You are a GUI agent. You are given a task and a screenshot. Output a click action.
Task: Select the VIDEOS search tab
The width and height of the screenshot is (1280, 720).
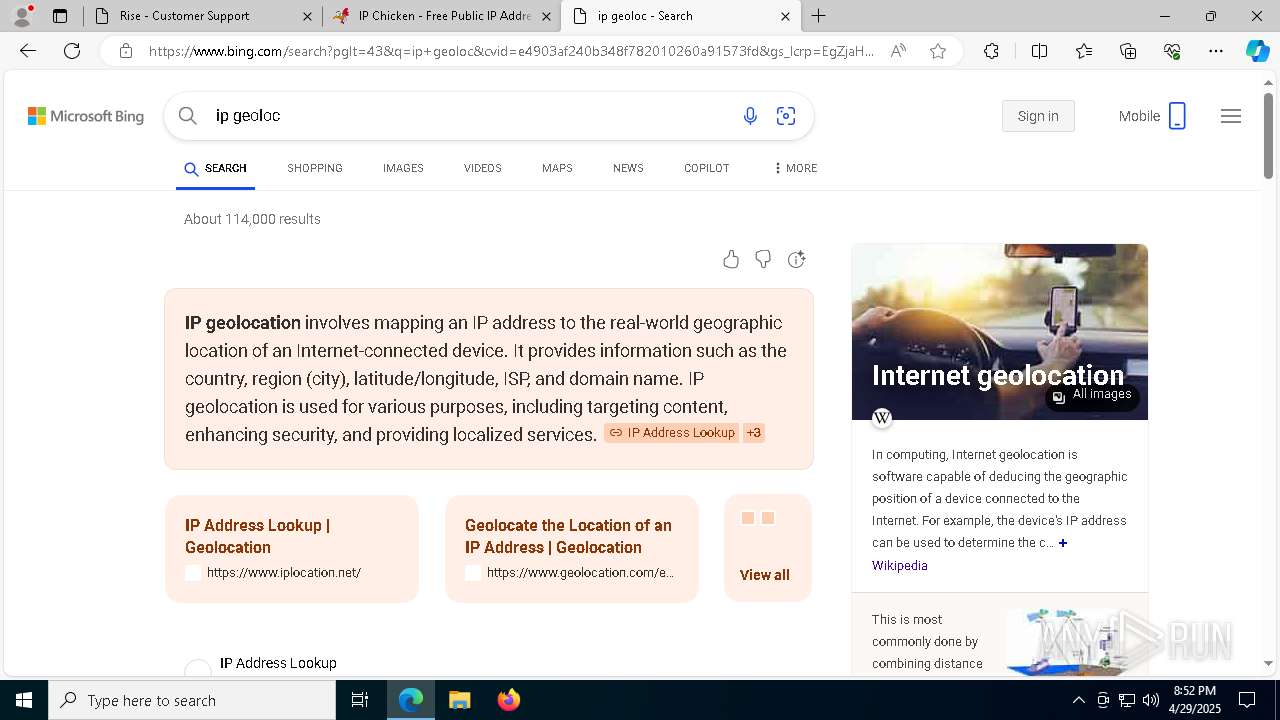point(482,168)
